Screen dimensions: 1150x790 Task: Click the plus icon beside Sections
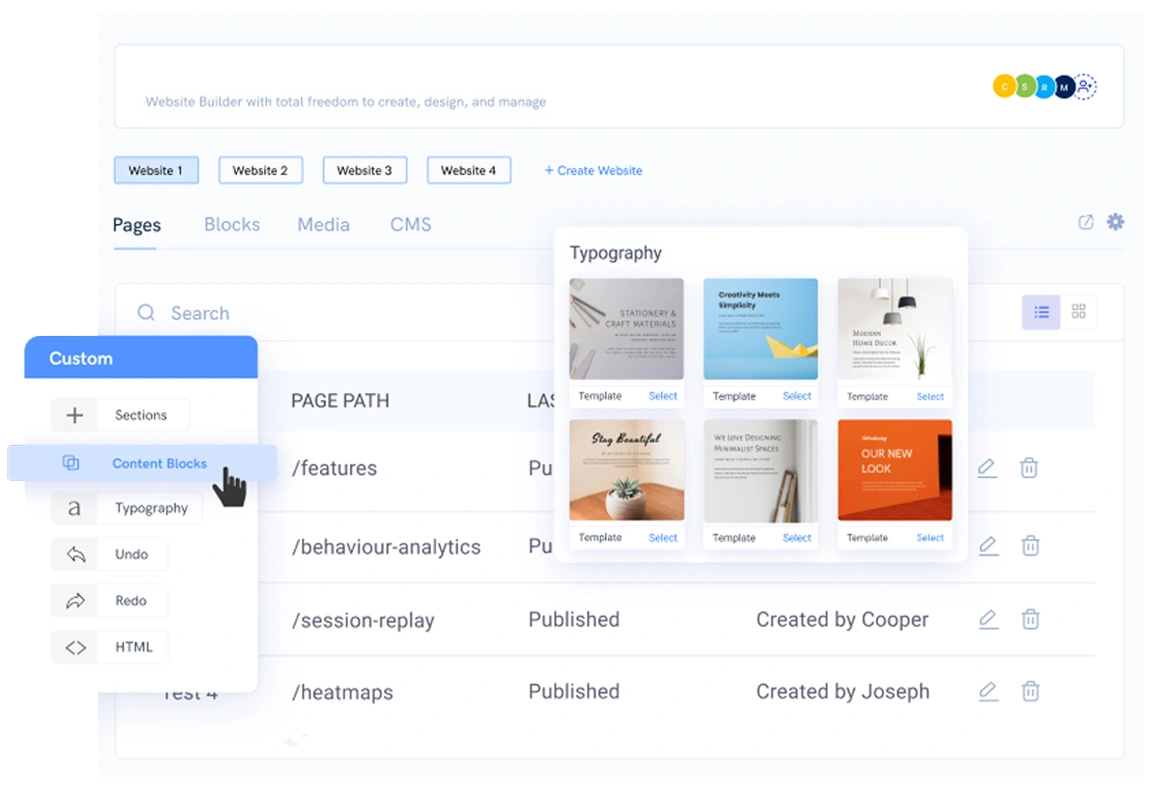75,415
